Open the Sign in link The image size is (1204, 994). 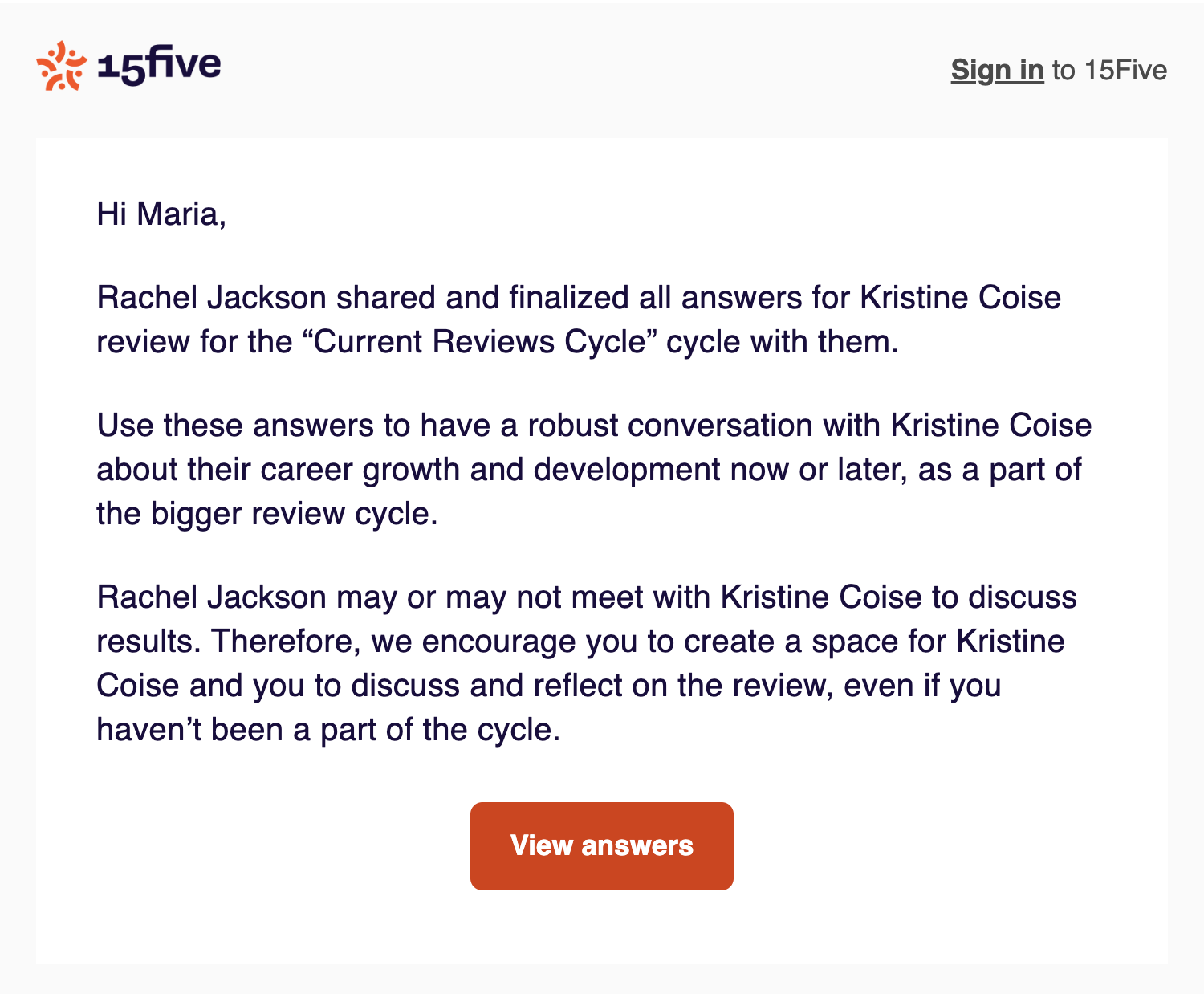tap(997, 71)
